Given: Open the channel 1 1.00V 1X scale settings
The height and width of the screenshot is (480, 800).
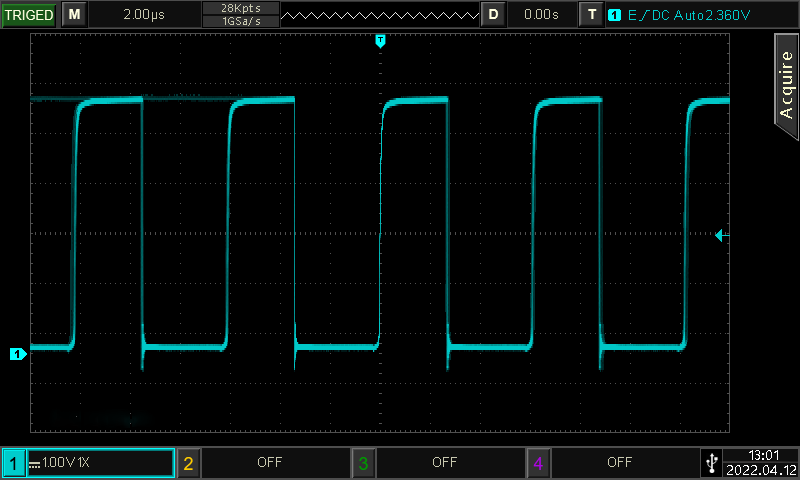Looking at the screenshot, I should coord(100,463).
